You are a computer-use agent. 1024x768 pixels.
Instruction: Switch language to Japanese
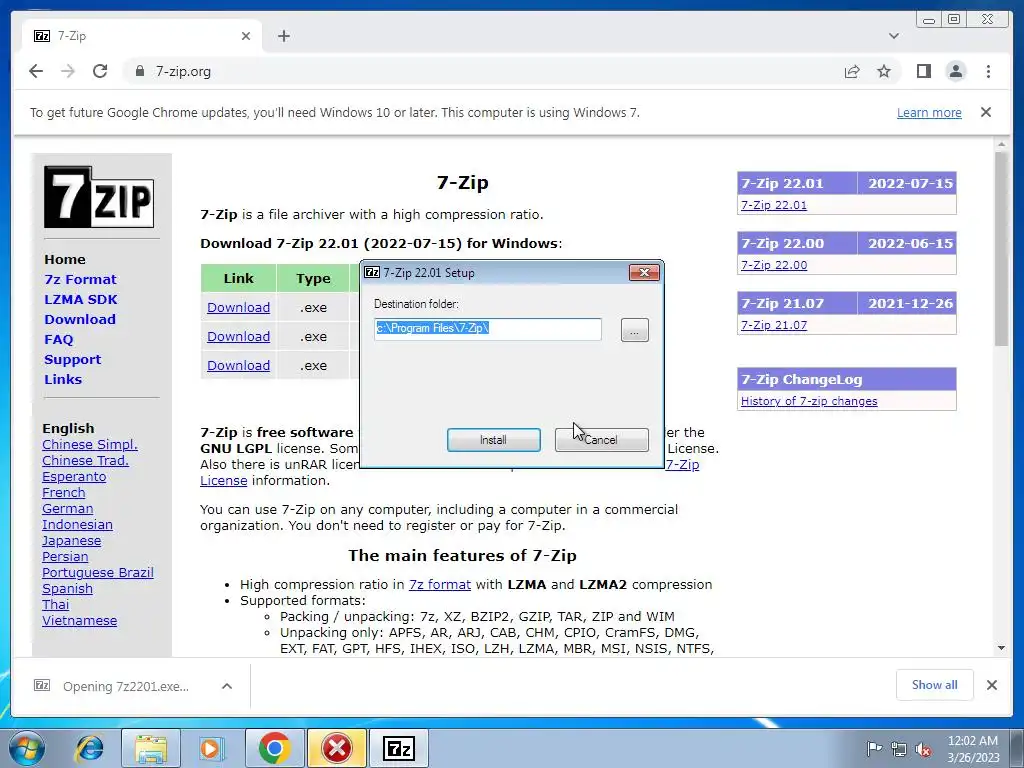[x=71, y=541]
